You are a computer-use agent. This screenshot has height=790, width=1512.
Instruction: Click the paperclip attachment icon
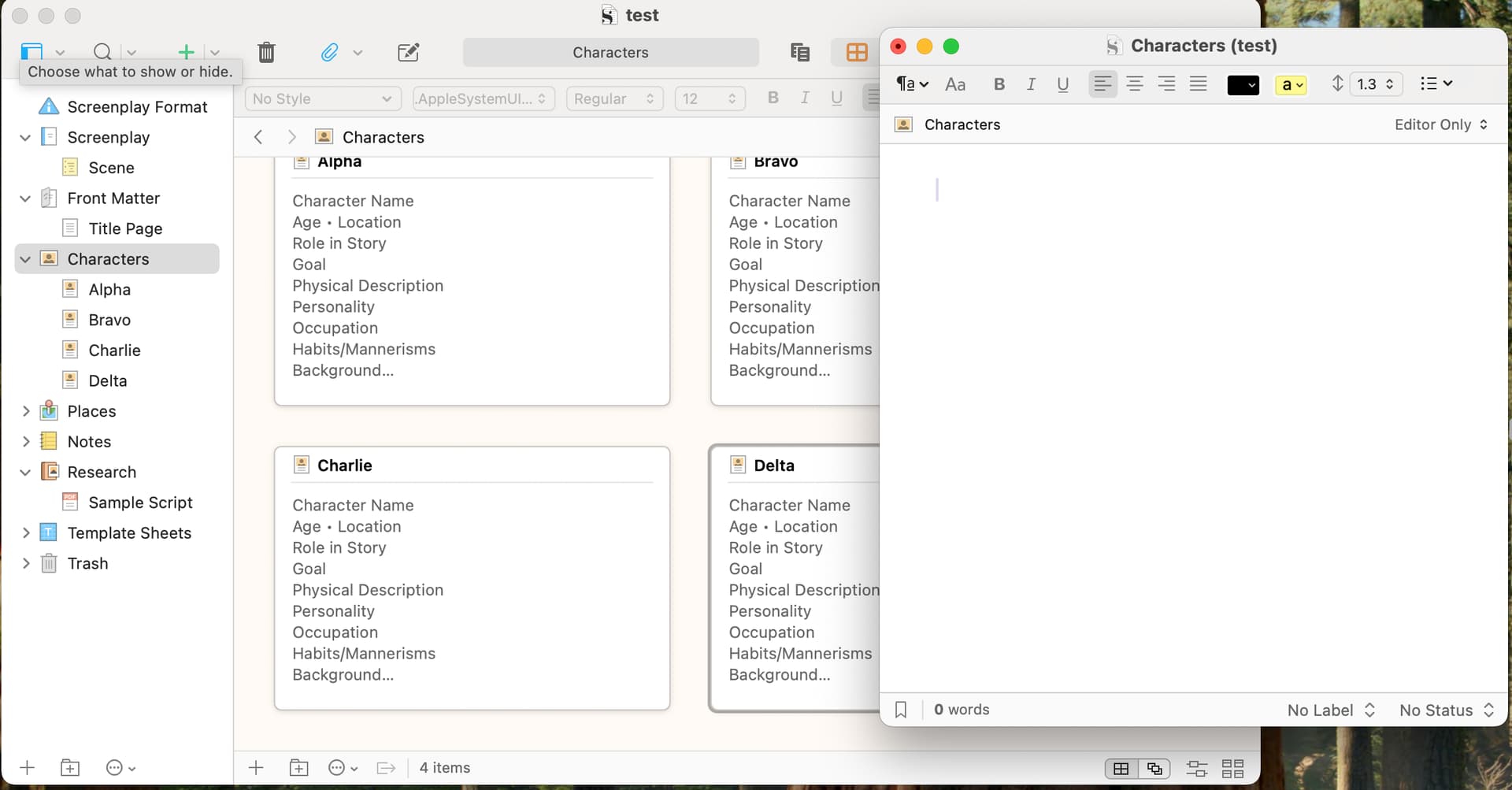point(330,53)
